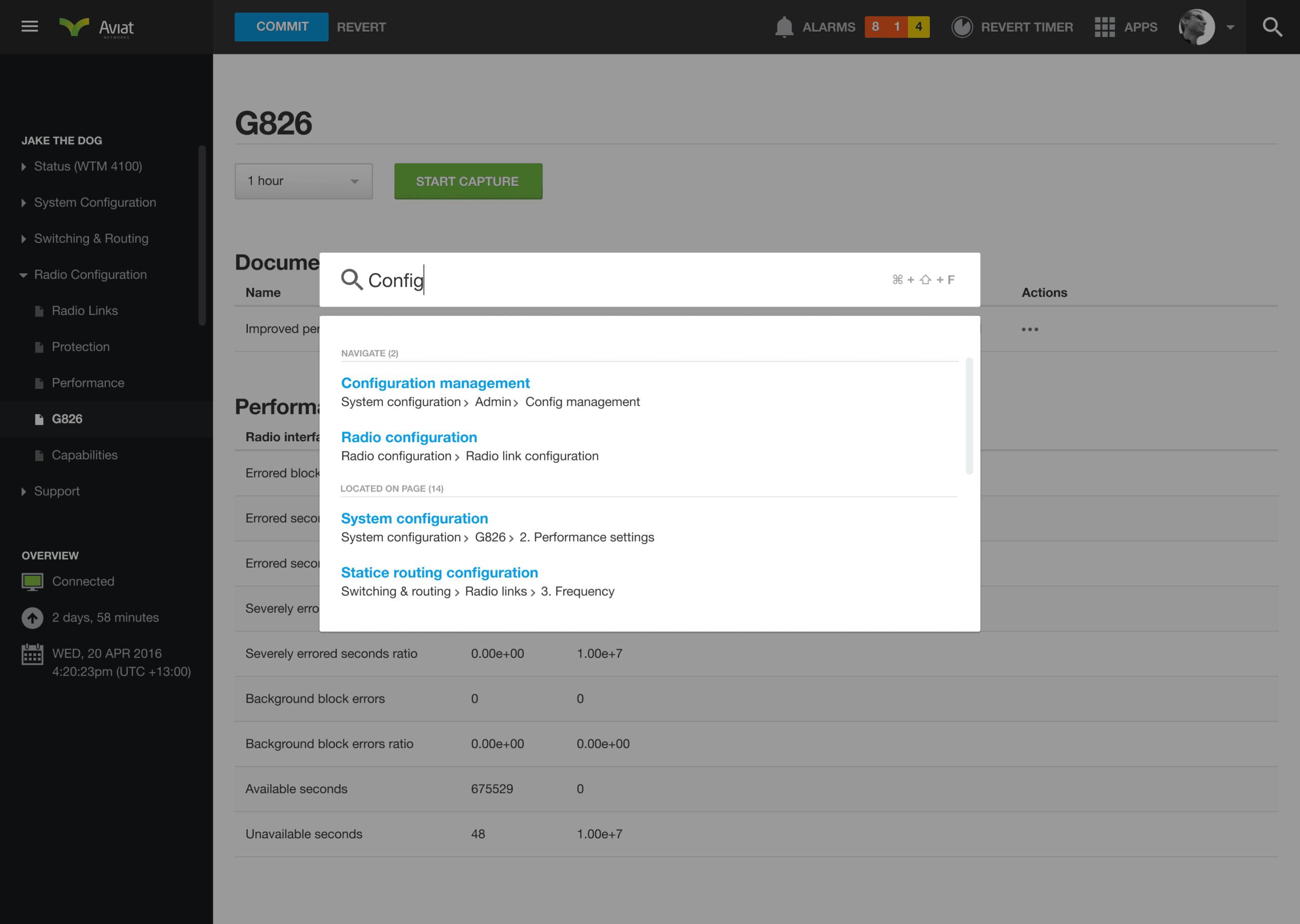Select Radio Links sidebar item
1300x924 pixels.
coord(85,311)
